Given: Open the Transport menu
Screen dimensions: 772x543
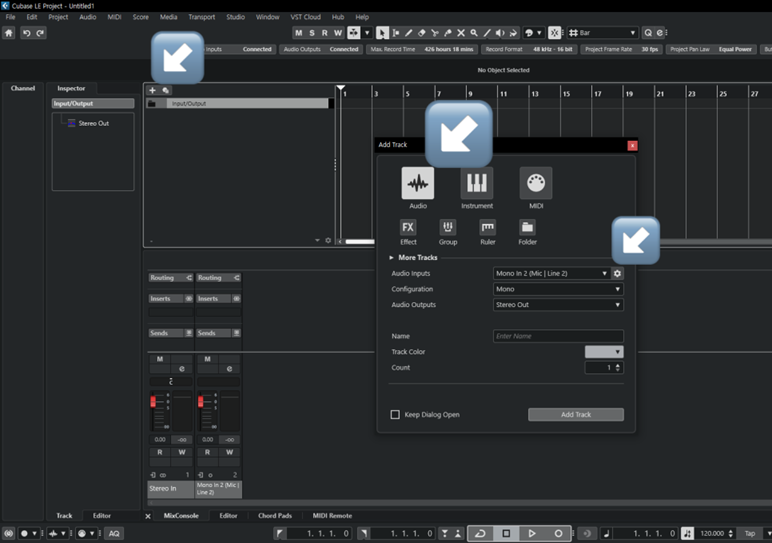Looking at the screenshot, I should (x=201, y=17).
